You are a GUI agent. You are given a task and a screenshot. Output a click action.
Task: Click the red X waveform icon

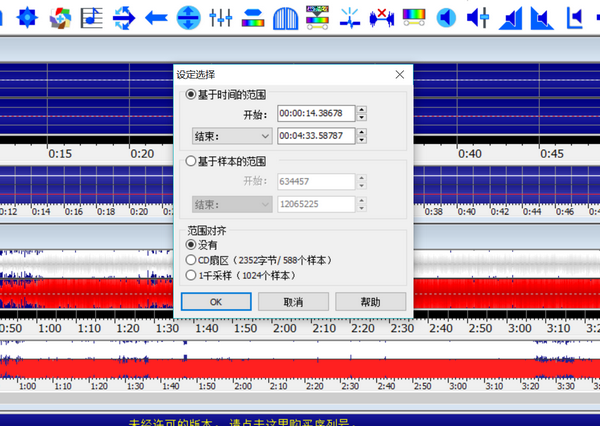[x=381, y=16]
